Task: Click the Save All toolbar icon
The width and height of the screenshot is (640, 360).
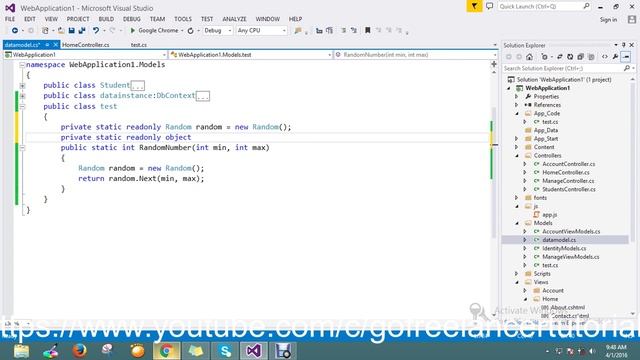Action: coord(82,31)
